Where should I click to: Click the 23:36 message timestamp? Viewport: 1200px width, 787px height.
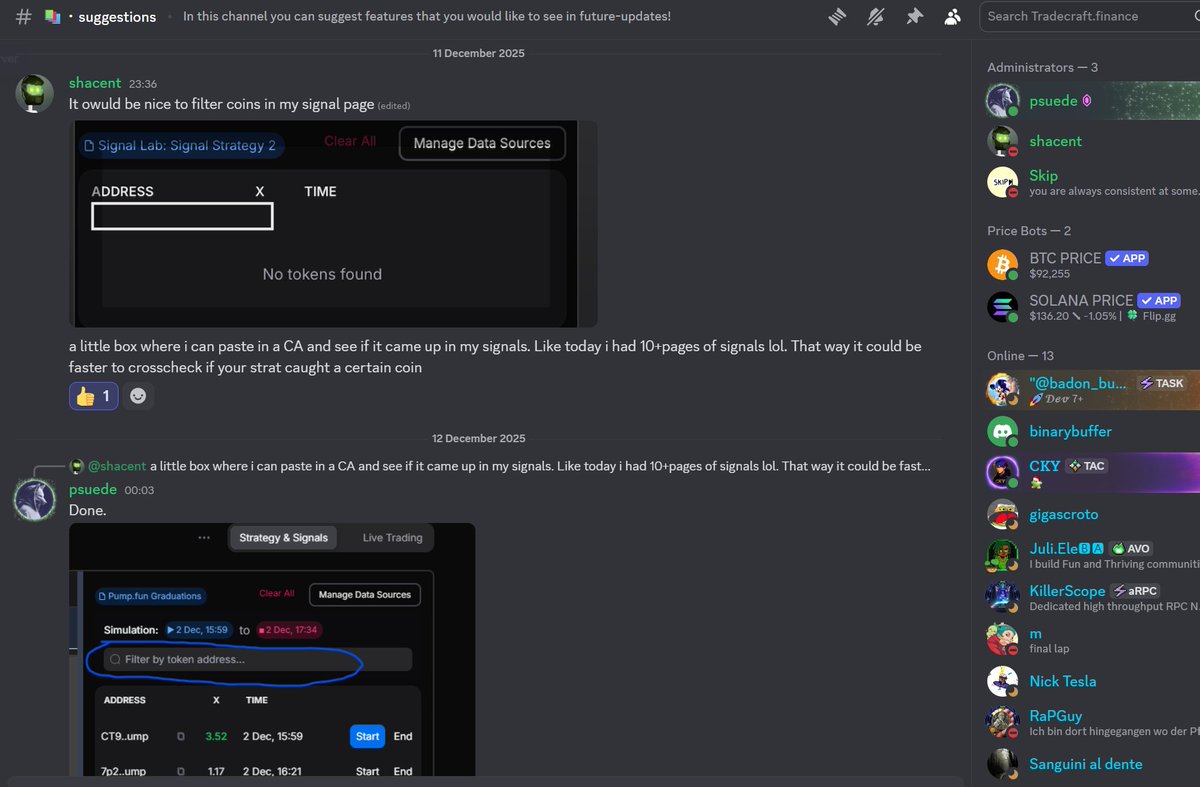(143, 84)
